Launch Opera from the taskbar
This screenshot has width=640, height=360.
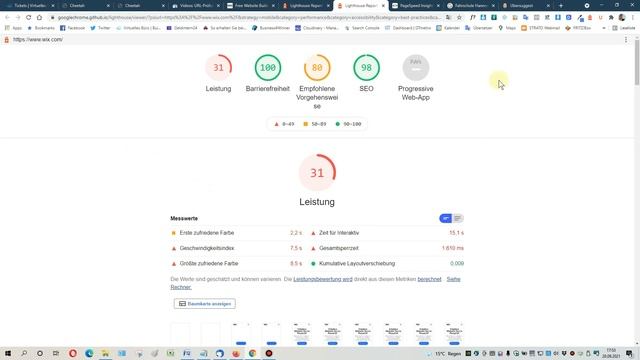[73, 353]
